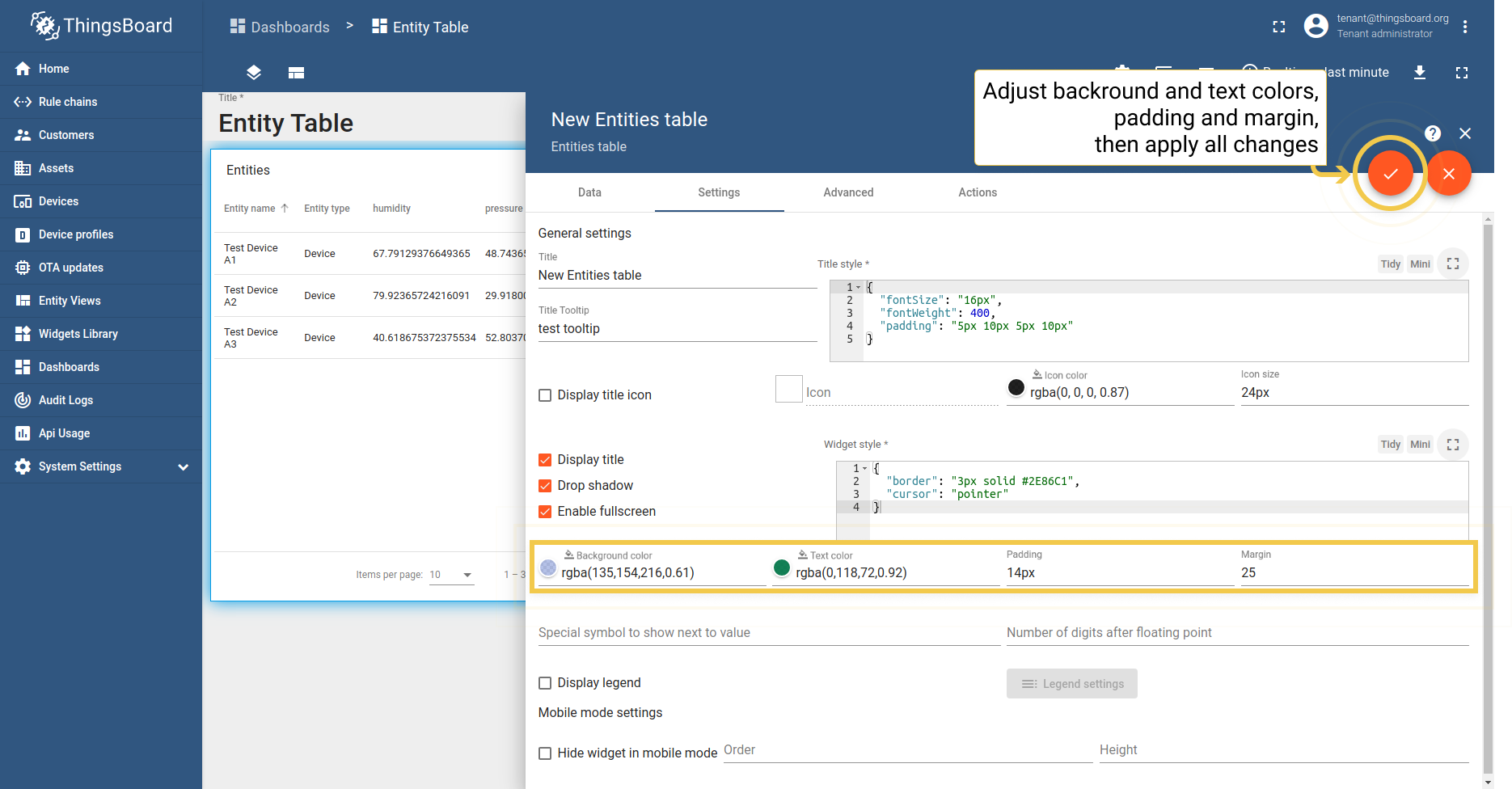Click Entity Table breadcrumb
This screenshot has height=789, width=1512.
click(x=420, y=27)
